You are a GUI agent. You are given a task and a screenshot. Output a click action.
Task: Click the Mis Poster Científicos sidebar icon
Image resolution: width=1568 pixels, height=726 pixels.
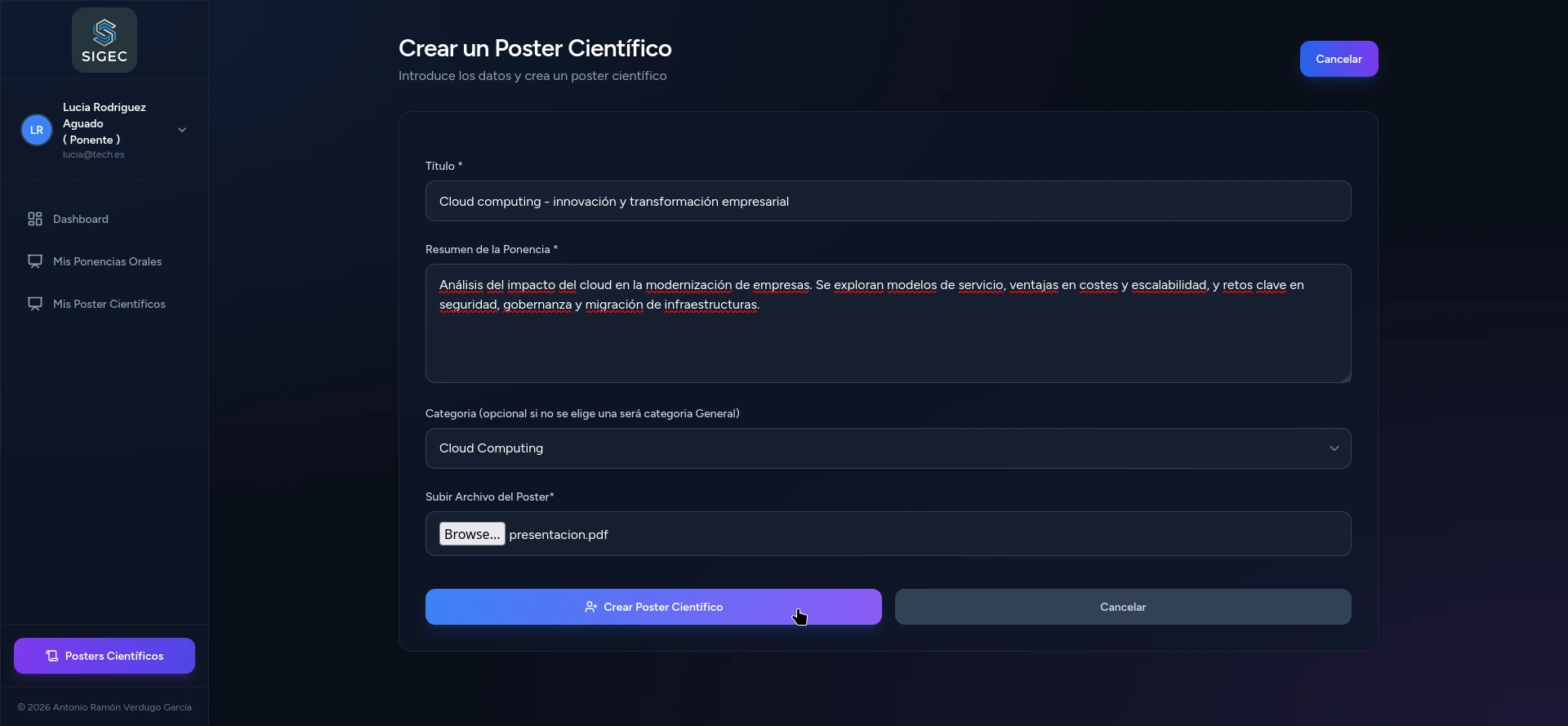35,304
